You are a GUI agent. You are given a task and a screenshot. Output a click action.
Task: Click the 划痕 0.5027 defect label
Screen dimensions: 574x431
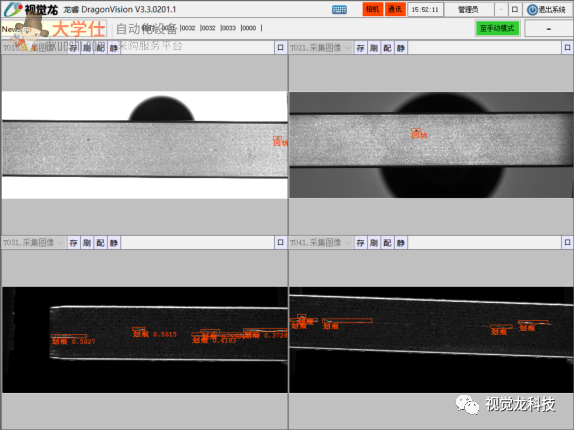(73, 341)
